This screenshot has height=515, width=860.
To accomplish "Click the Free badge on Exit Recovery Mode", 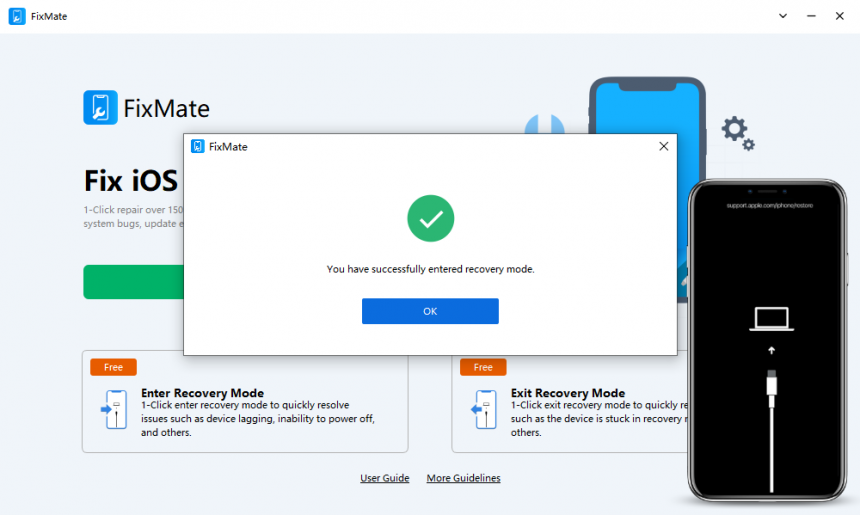I will (x=483, y=367).
